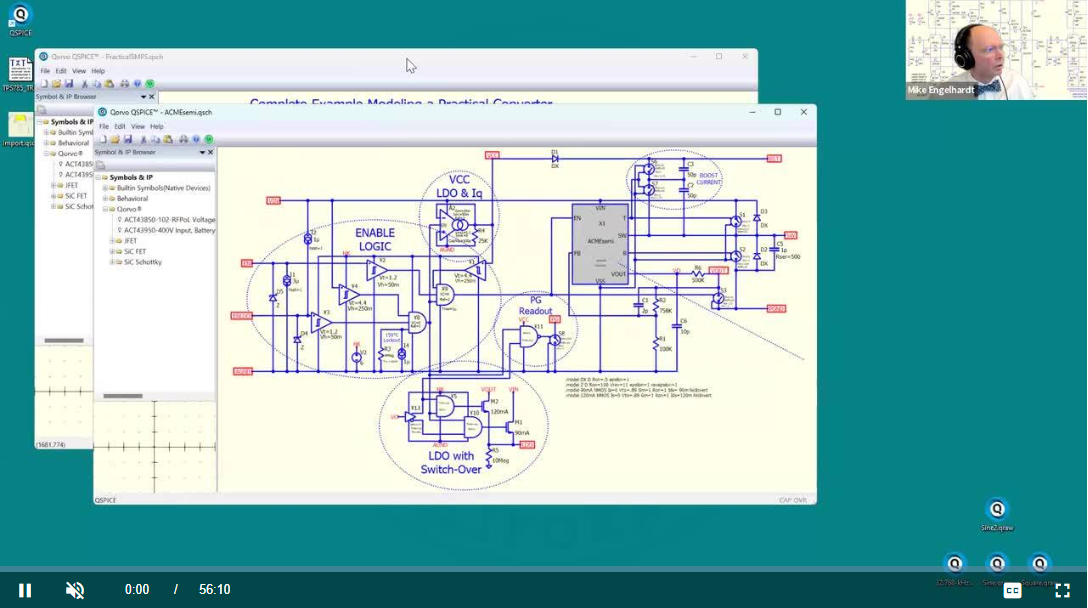The width and height of the screenshot is (1088, 608).
Task: Click Paste icon in ACMEsemi toolbar
Action: (167, 140)
